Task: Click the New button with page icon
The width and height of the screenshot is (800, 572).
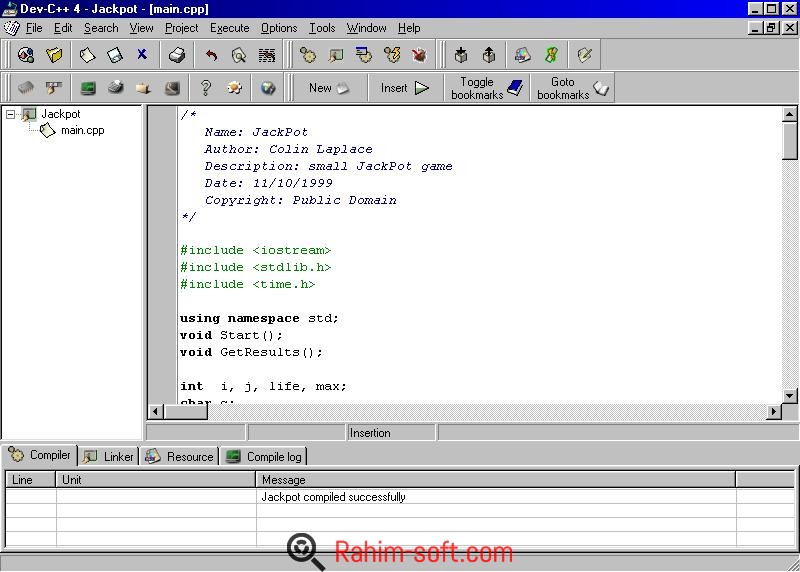Action: click(x=329, y=88)
